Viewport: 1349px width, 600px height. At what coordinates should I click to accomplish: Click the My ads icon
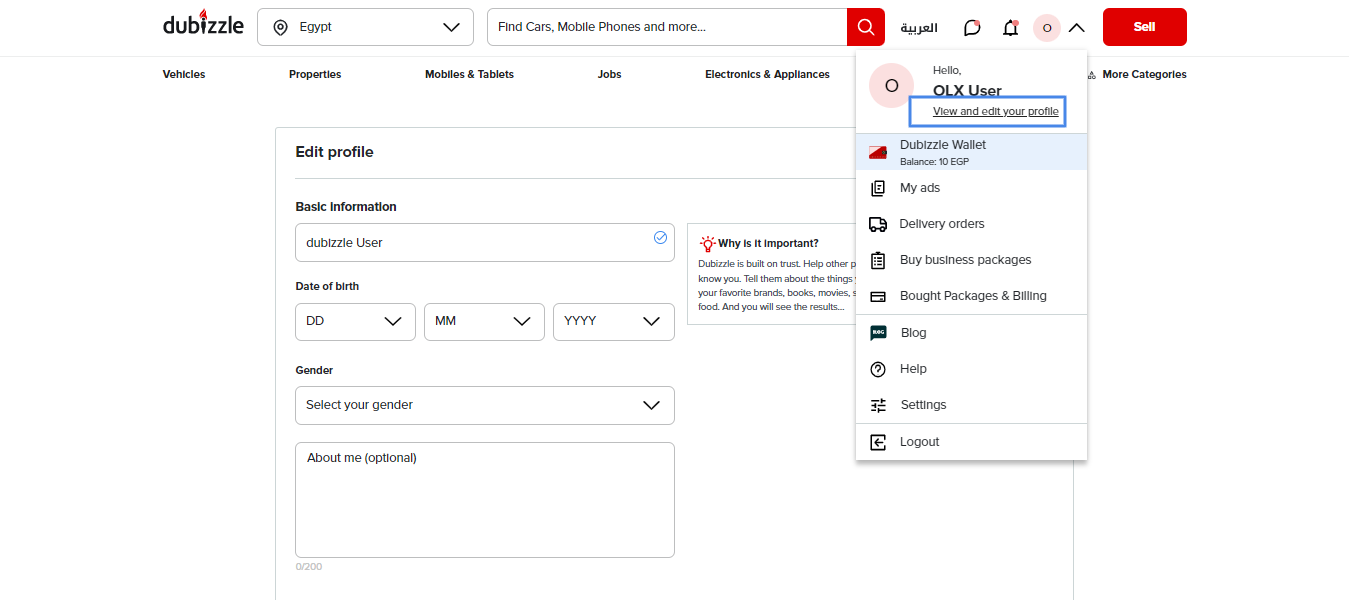pos(877,188)
